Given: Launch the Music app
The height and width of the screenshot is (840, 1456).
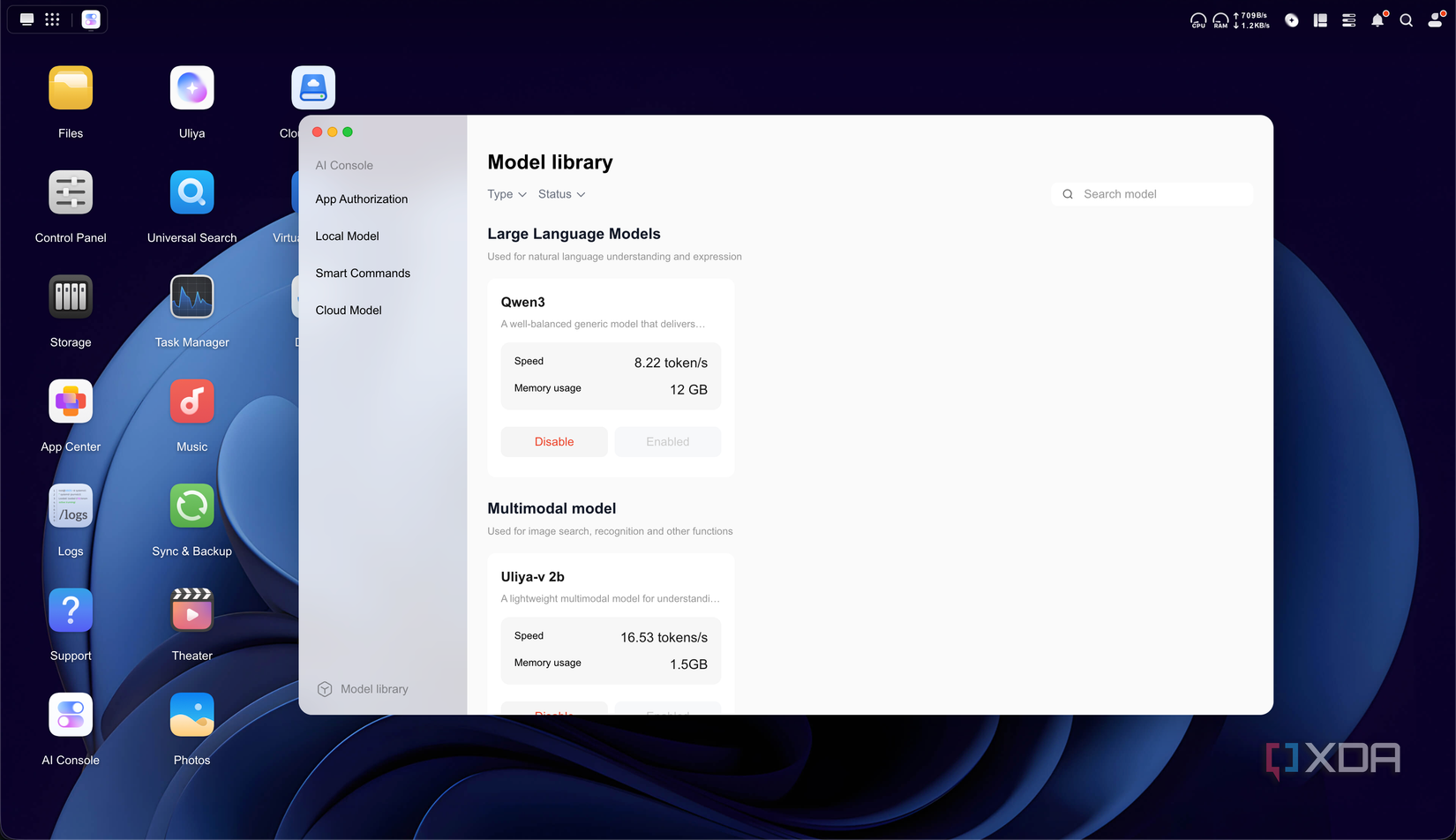Looking at the screenshot, I should click(192, 401).
